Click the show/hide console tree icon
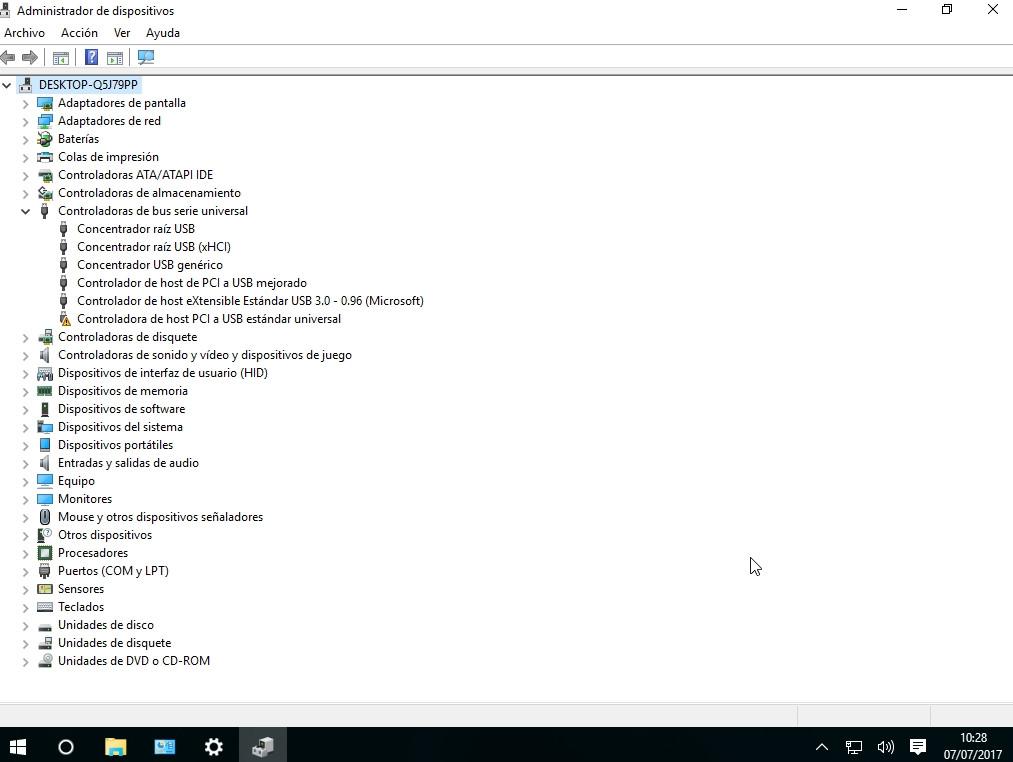The image size is (1013, 762). pyautogui.click(x=61, y=58)
